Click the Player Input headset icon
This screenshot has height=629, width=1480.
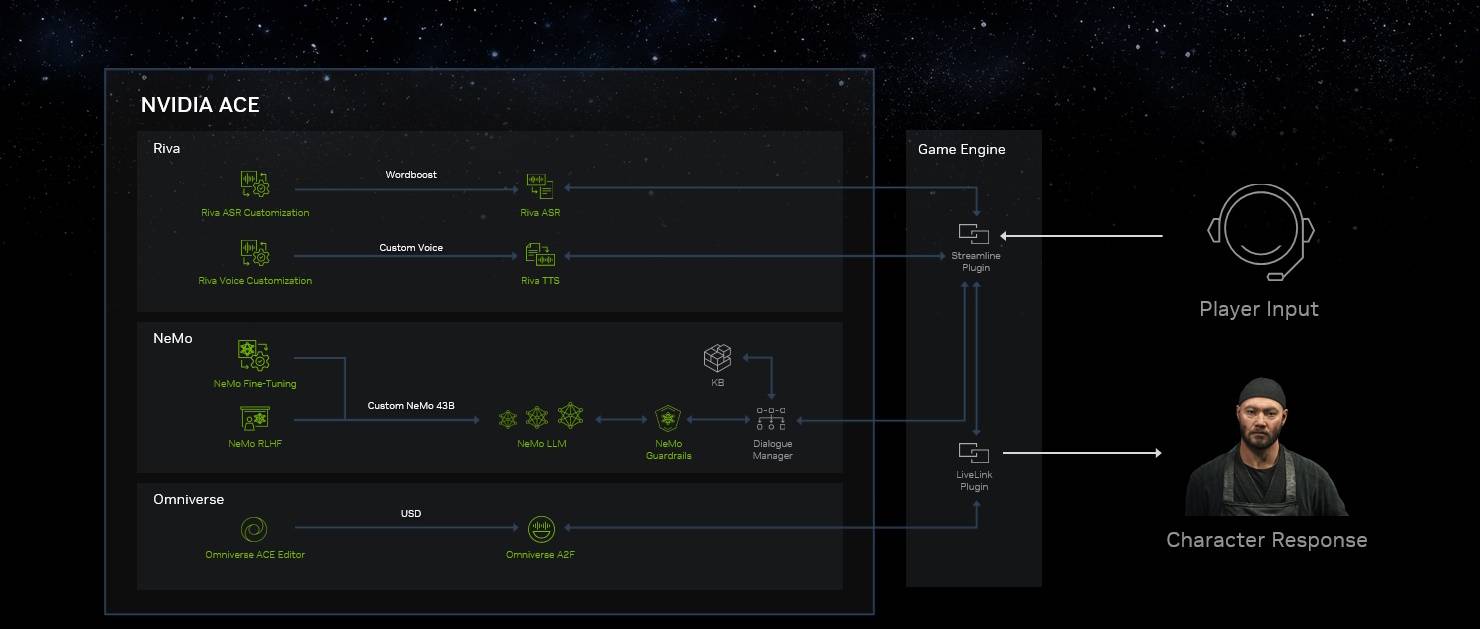click(1260, 232)
